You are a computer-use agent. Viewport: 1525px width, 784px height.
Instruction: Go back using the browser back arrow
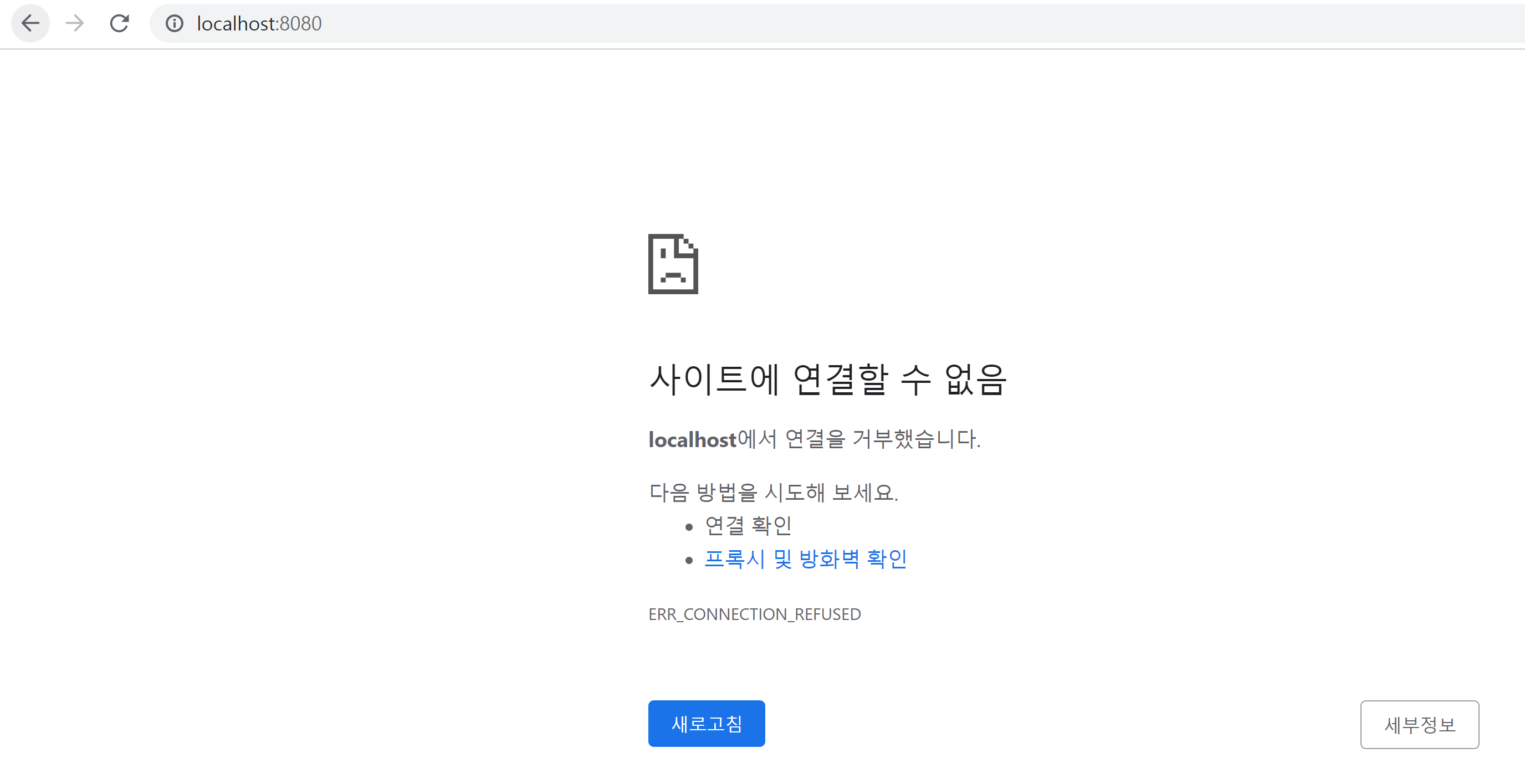point(30,24)
